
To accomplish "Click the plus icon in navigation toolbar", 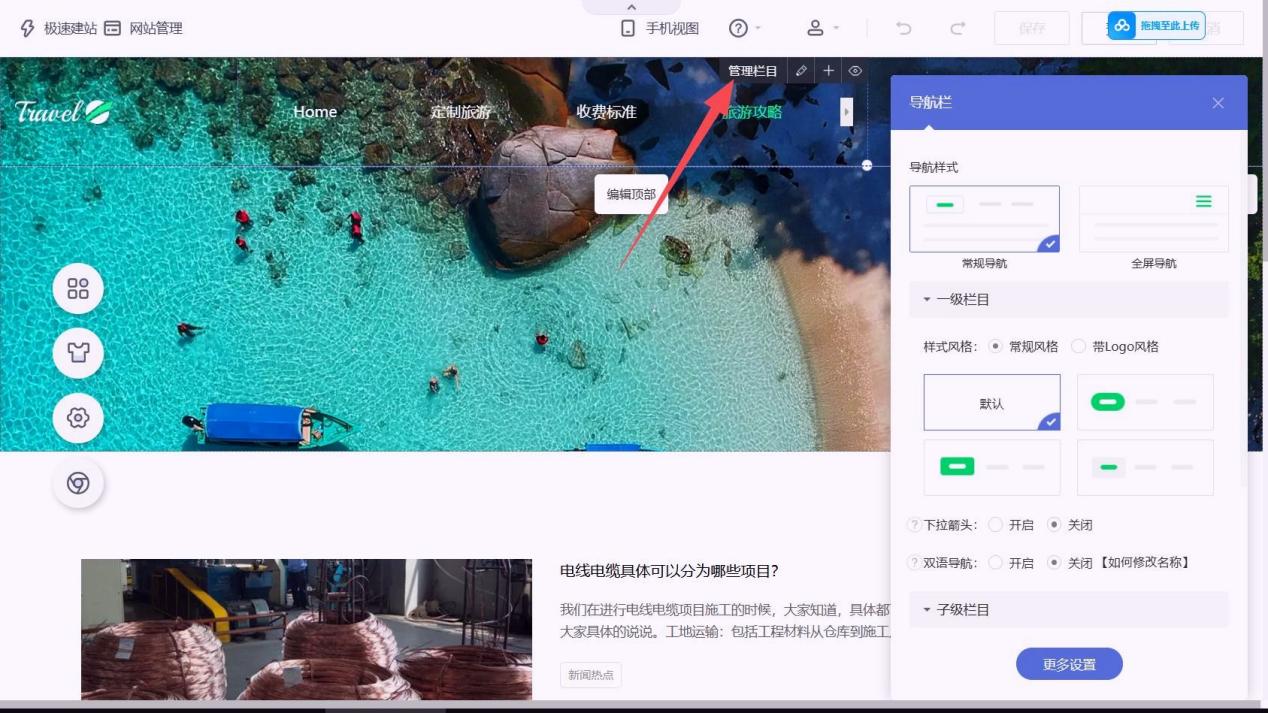I will point(828,71).
